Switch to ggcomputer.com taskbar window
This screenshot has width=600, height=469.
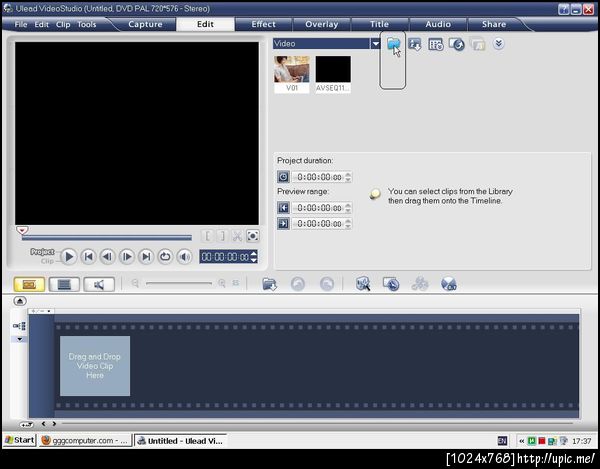(85, 441)
